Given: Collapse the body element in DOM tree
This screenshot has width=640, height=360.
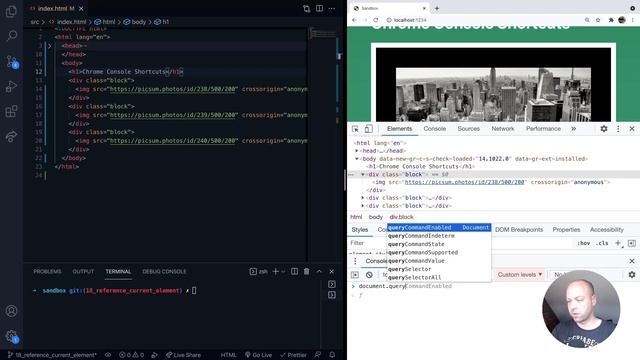Looking at the screenshot, I should pos(357,159).
